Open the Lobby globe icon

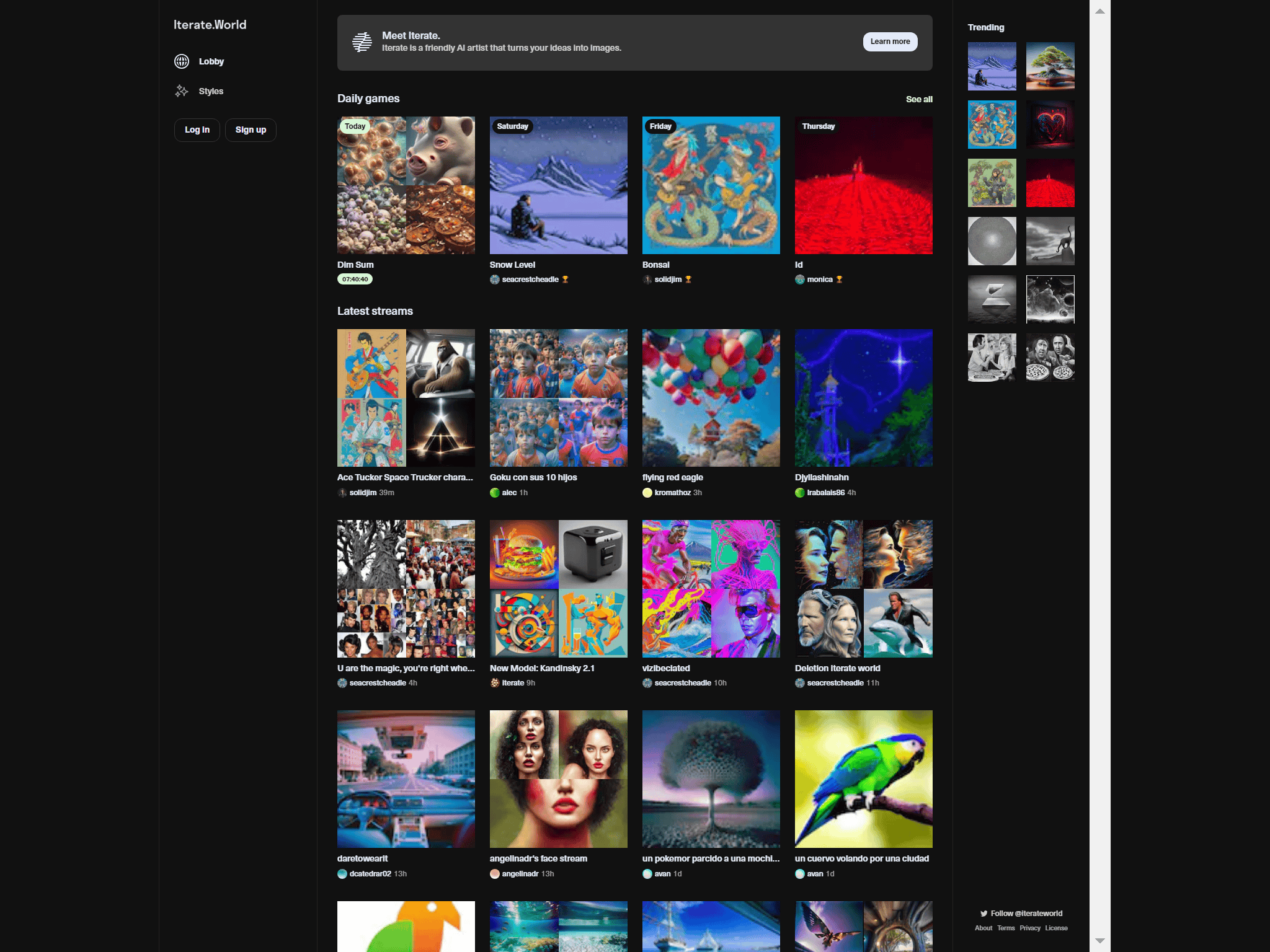[x=182, y=61]
